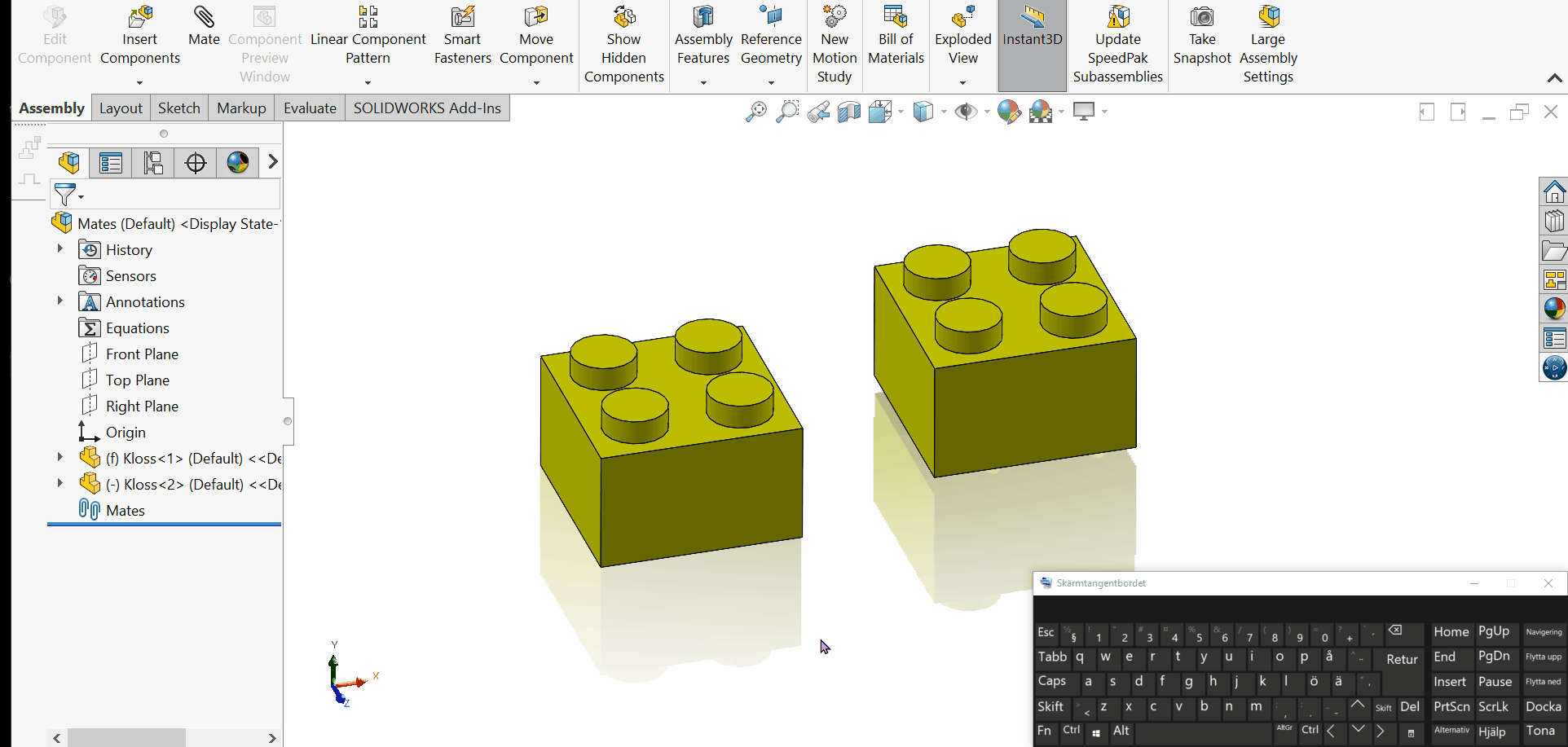Switch to the Sketch tab
1568x747 pixels.
178,108
